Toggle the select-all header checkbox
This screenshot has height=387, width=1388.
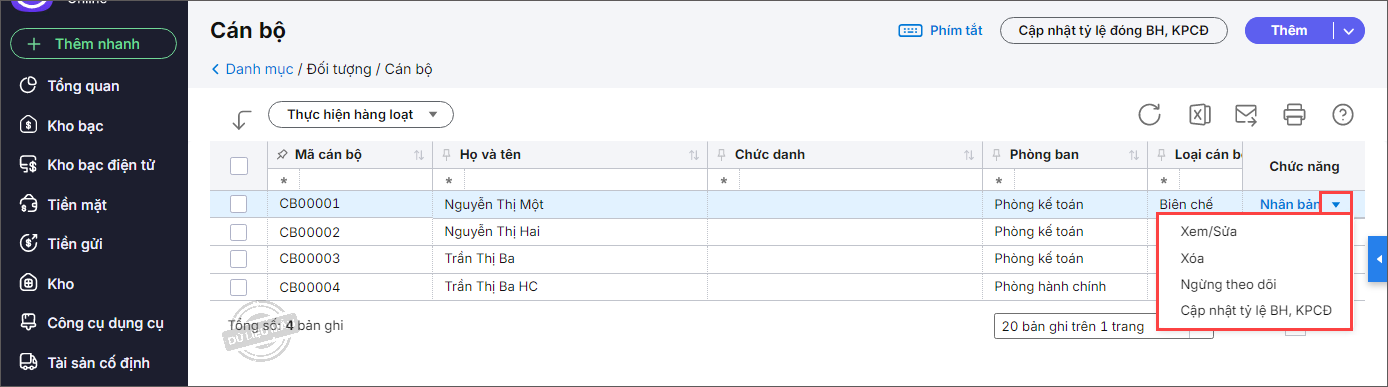pos(238,165)
